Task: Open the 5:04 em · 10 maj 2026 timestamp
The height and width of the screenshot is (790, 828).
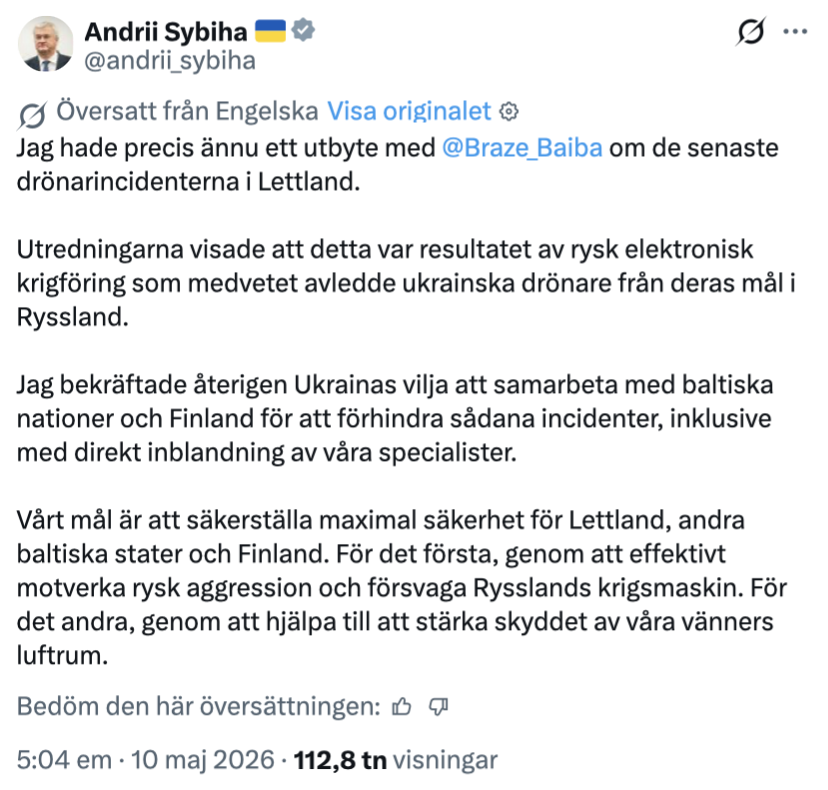Action: click(x=145, y=760)
